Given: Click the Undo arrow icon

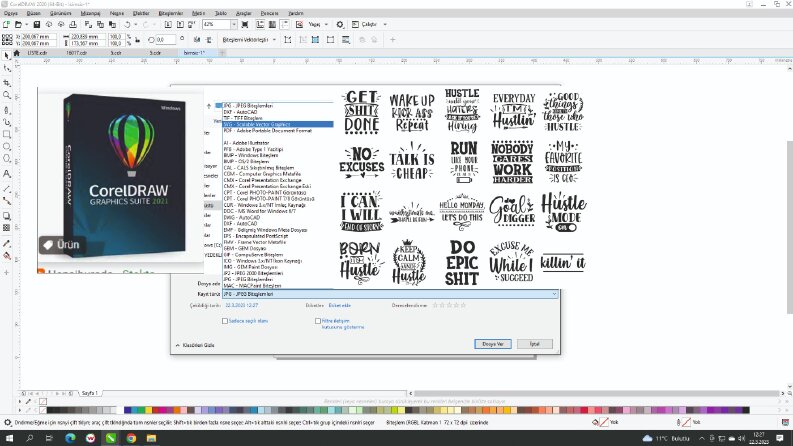Looking at the screenshot, I should click(127, 24).
